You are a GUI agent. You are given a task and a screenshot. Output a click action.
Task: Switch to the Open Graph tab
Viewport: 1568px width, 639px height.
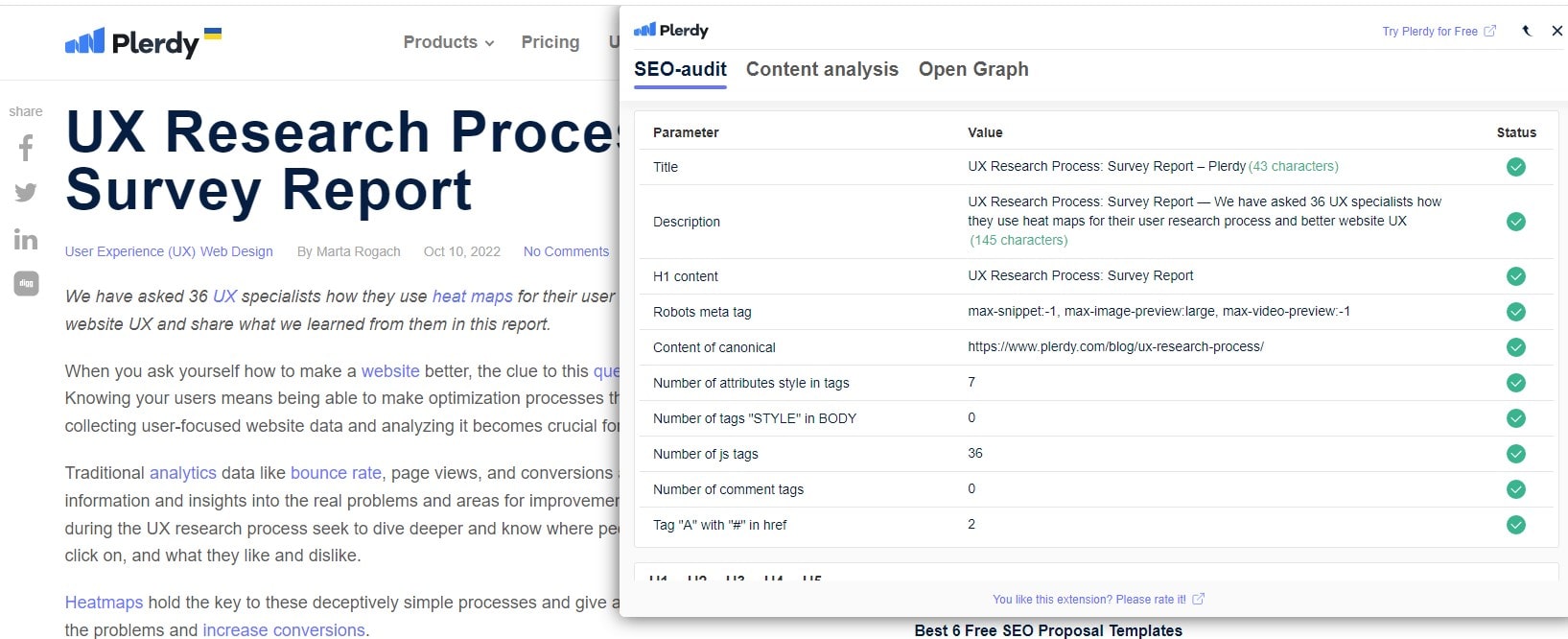click(973, 69)
